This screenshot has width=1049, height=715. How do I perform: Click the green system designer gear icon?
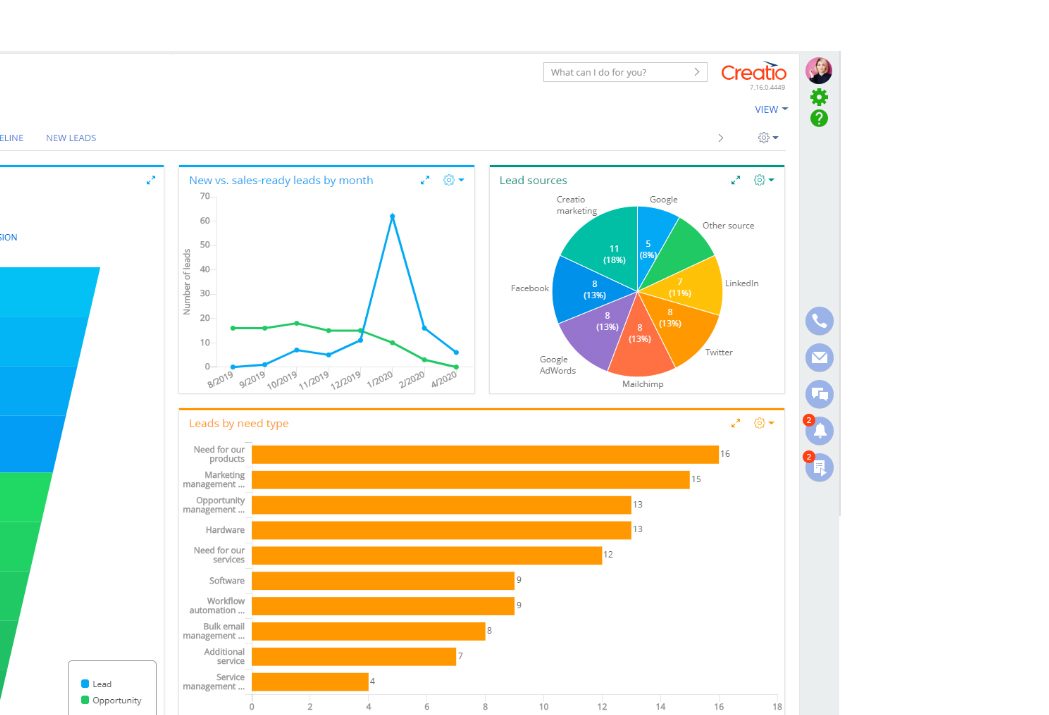(819, 97)
